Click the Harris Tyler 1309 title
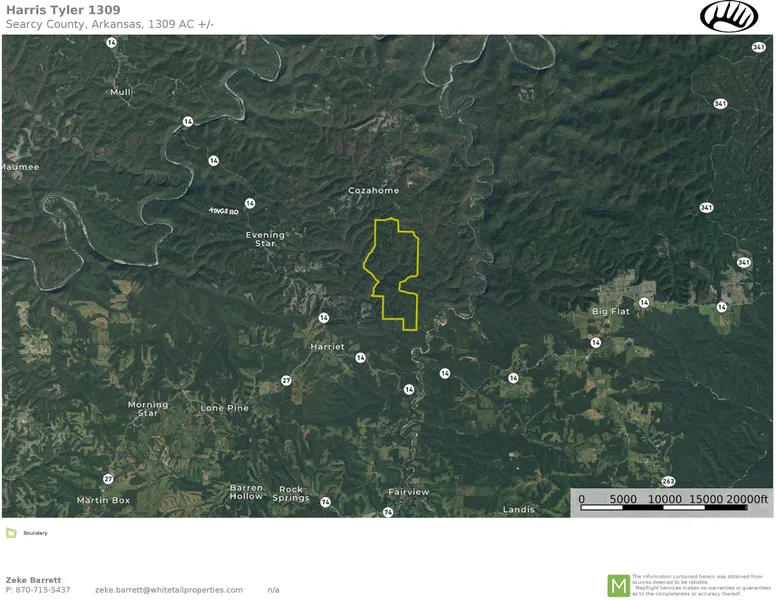Image resolution: width=776 pixels, height=600 pixels. 63,10
